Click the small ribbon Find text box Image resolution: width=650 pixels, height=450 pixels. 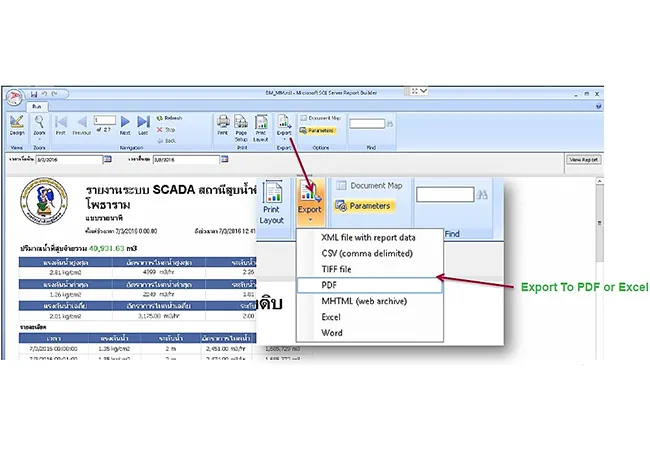click(367, 123)
